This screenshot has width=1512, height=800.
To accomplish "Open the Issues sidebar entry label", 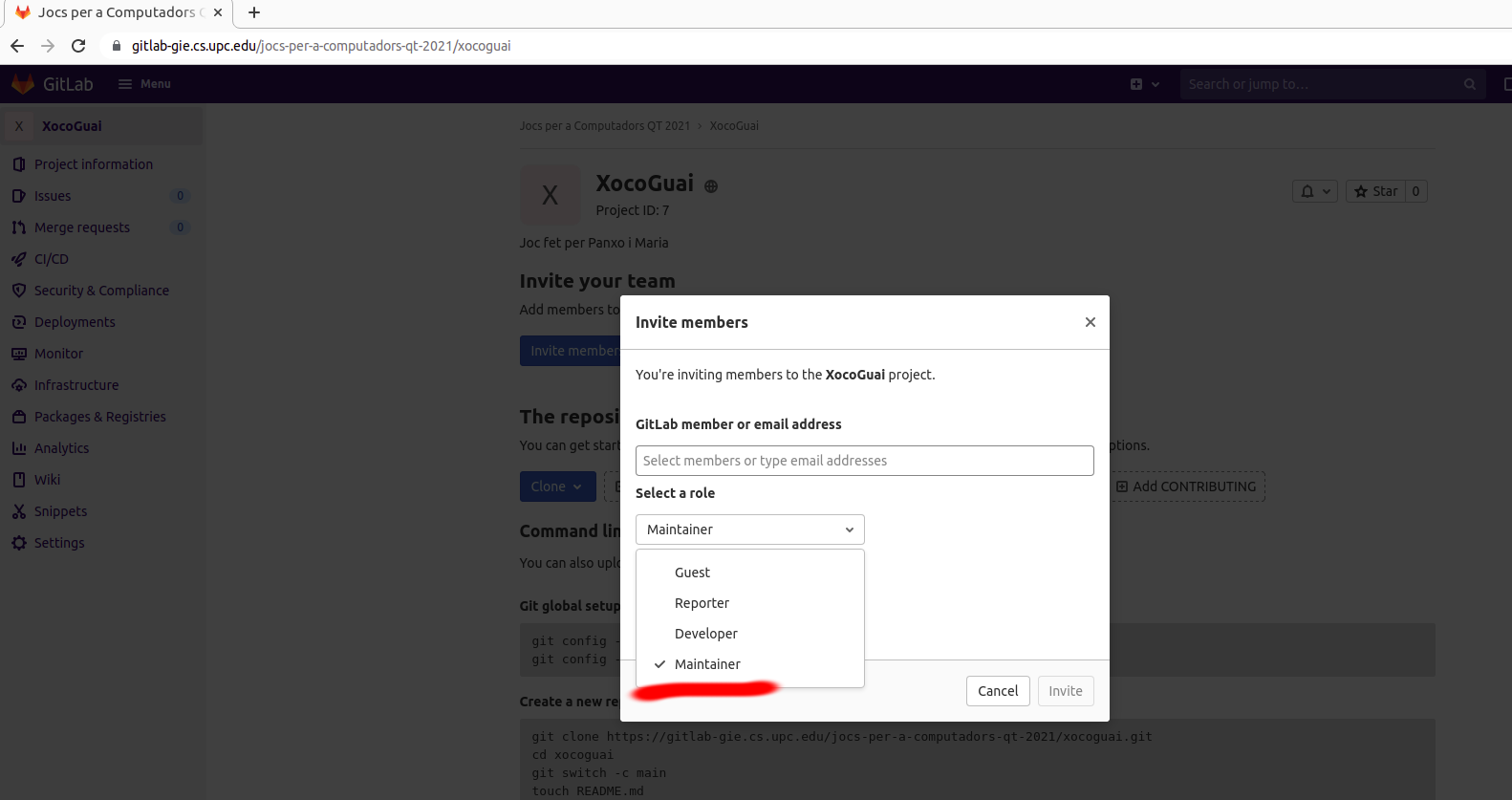I will click(x=53, y=196).
